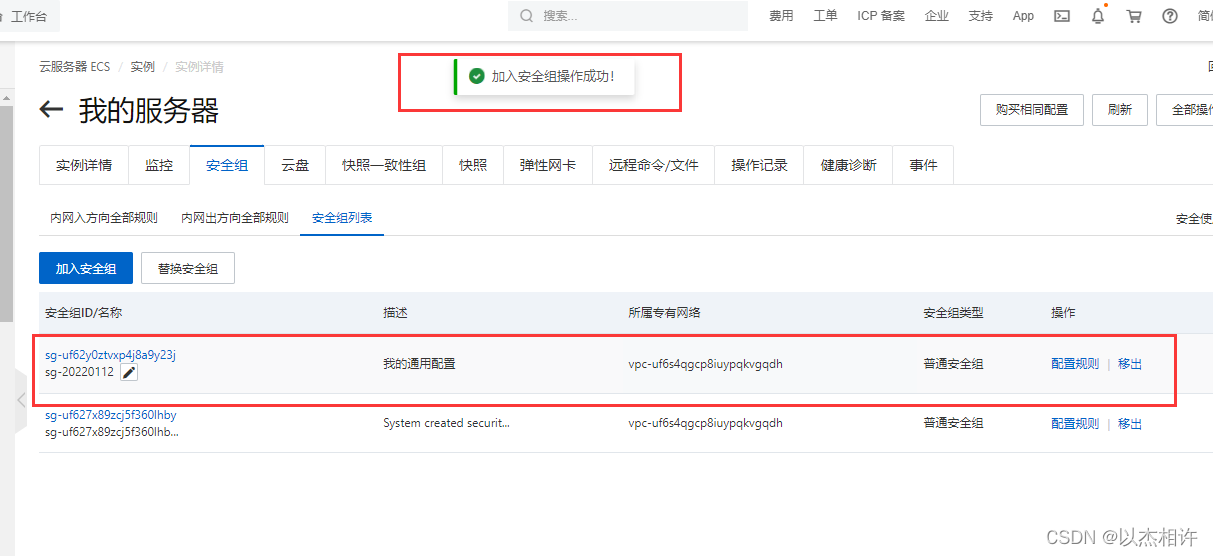Switch to 快照 tab
1213x556 pixels.
(473, 165)
